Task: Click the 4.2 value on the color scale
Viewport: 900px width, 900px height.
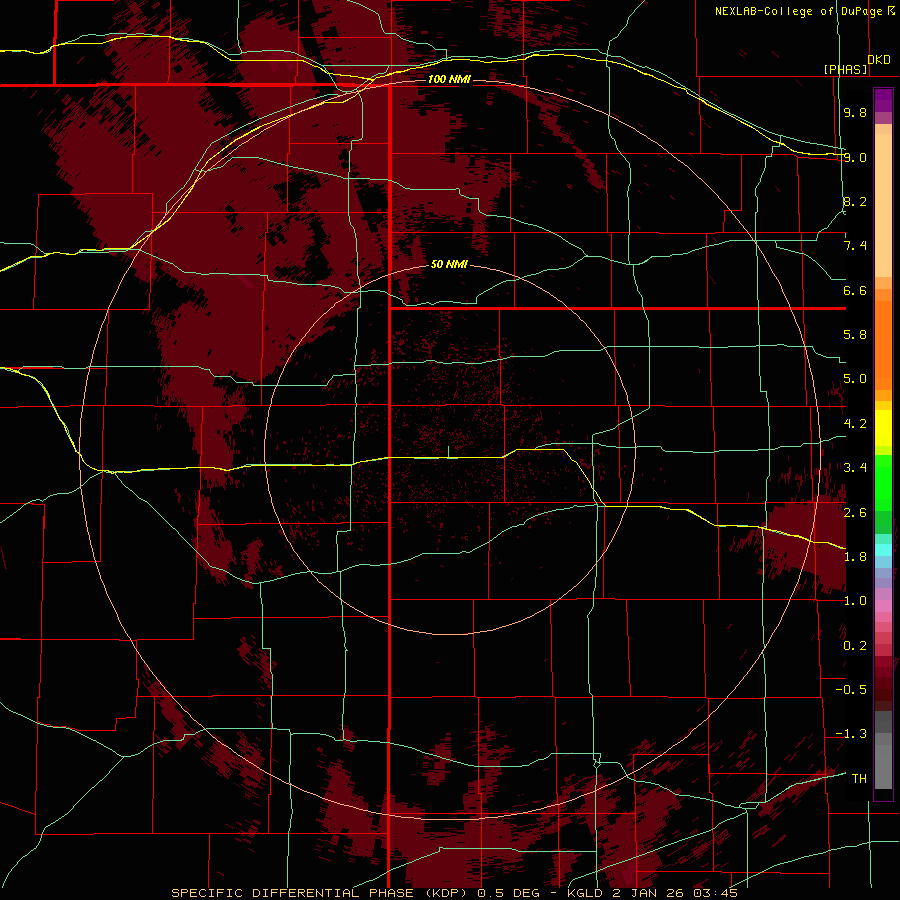Action: click(x=855, y=424)
